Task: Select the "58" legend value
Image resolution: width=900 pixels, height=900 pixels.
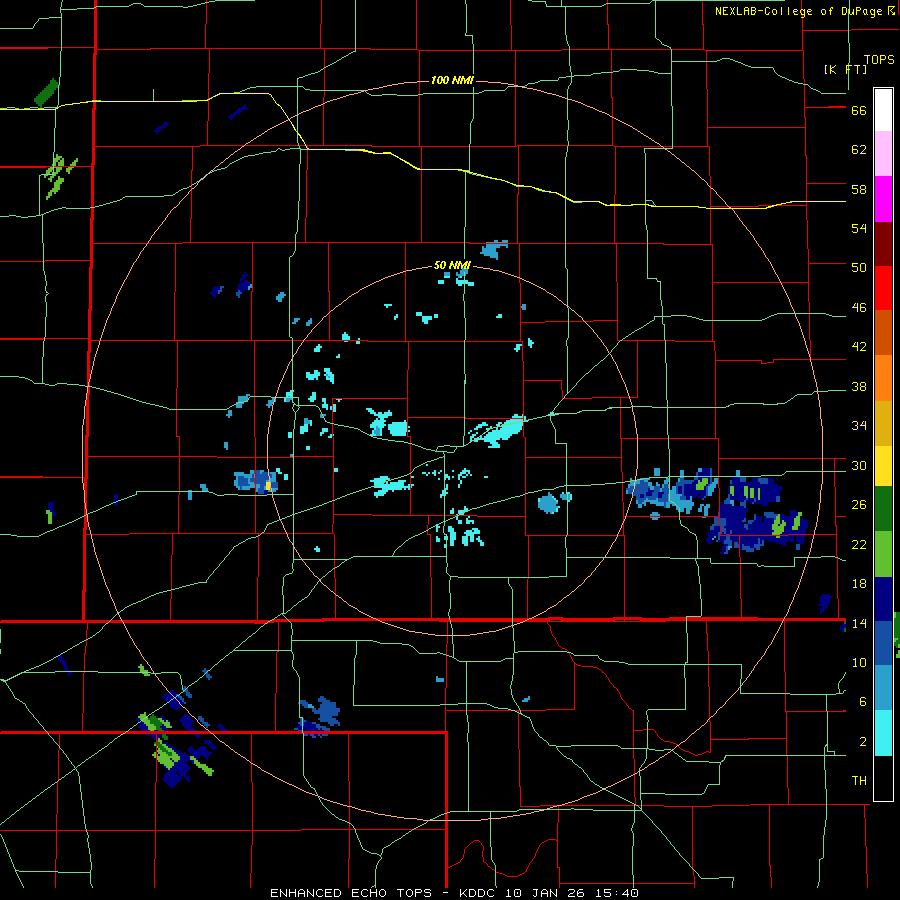Action: click(859, 189)
